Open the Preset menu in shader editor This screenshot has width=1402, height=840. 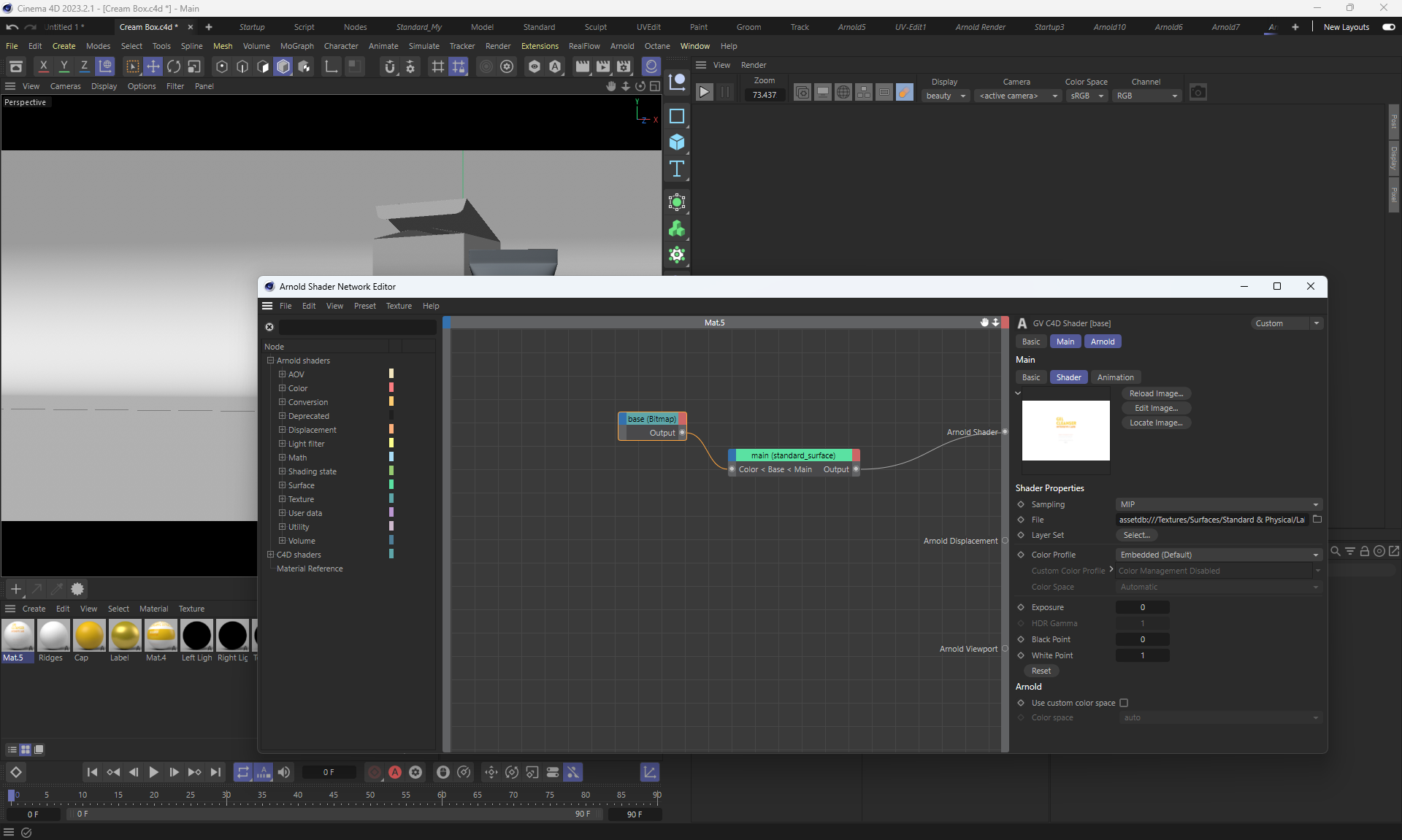point(364,306)
